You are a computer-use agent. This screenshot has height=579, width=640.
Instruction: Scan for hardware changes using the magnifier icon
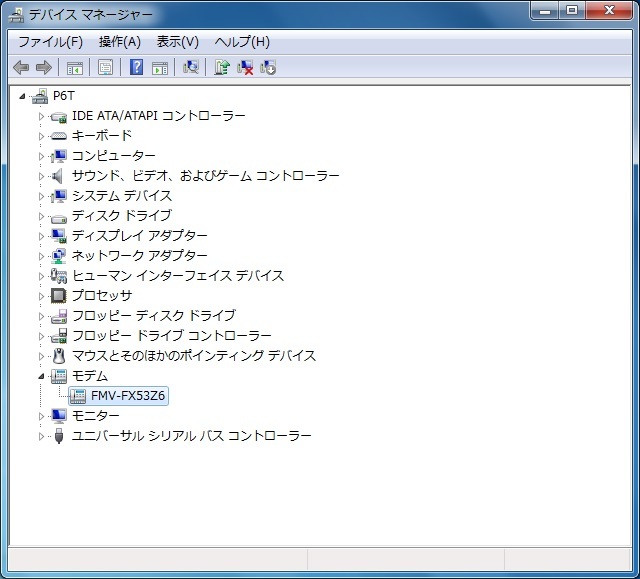tap(191, 67)
